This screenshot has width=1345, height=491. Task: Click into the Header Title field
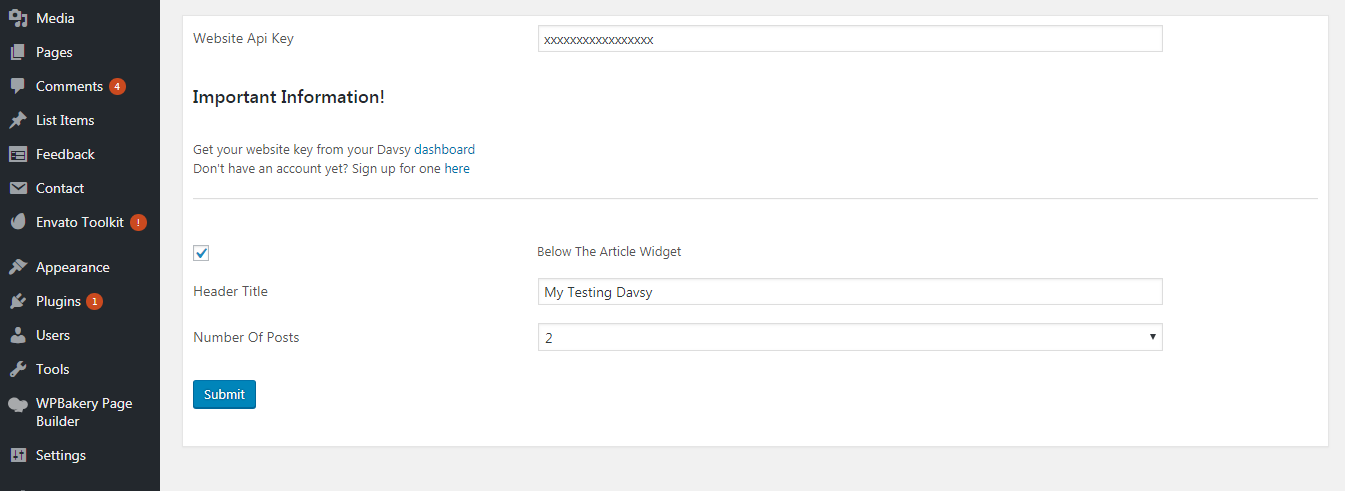(x=849, y=292)
